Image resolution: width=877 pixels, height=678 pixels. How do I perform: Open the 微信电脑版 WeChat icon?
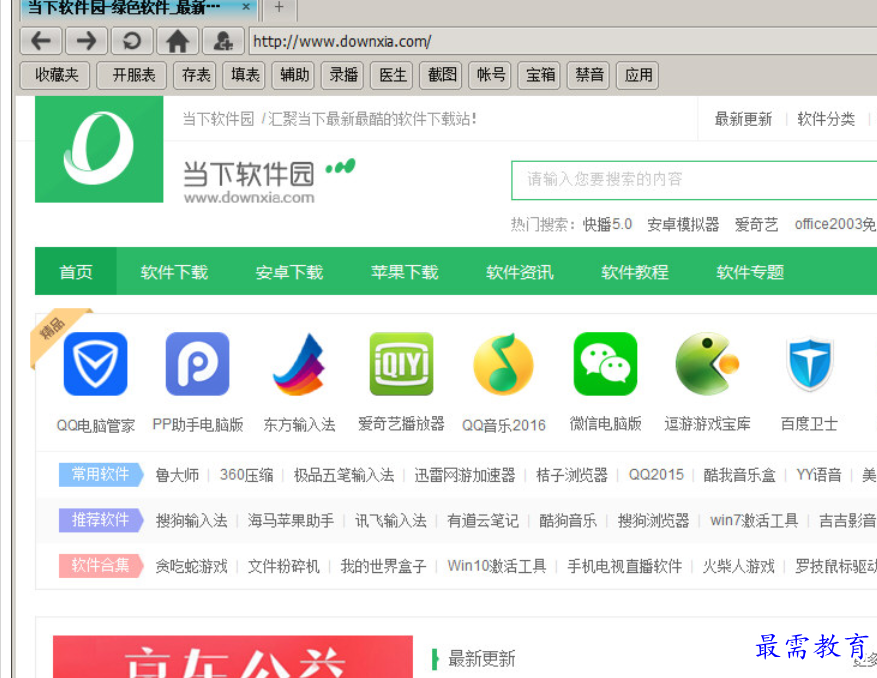[605, 364]
